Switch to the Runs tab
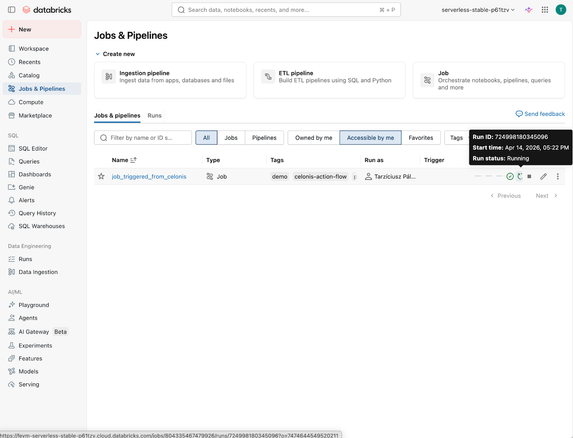The image size is (573, 438). click(x=154, y=115)
